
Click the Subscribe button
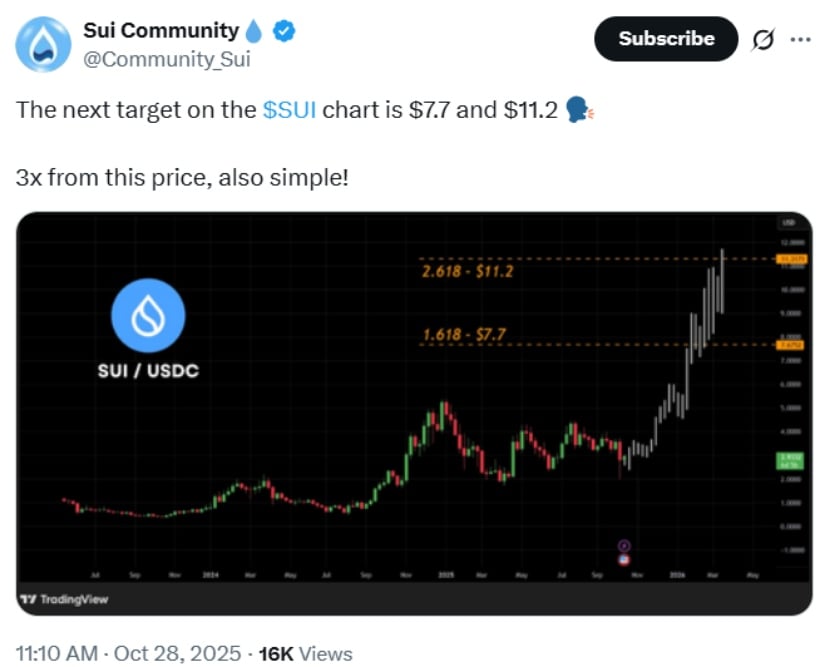pos(666,39)
